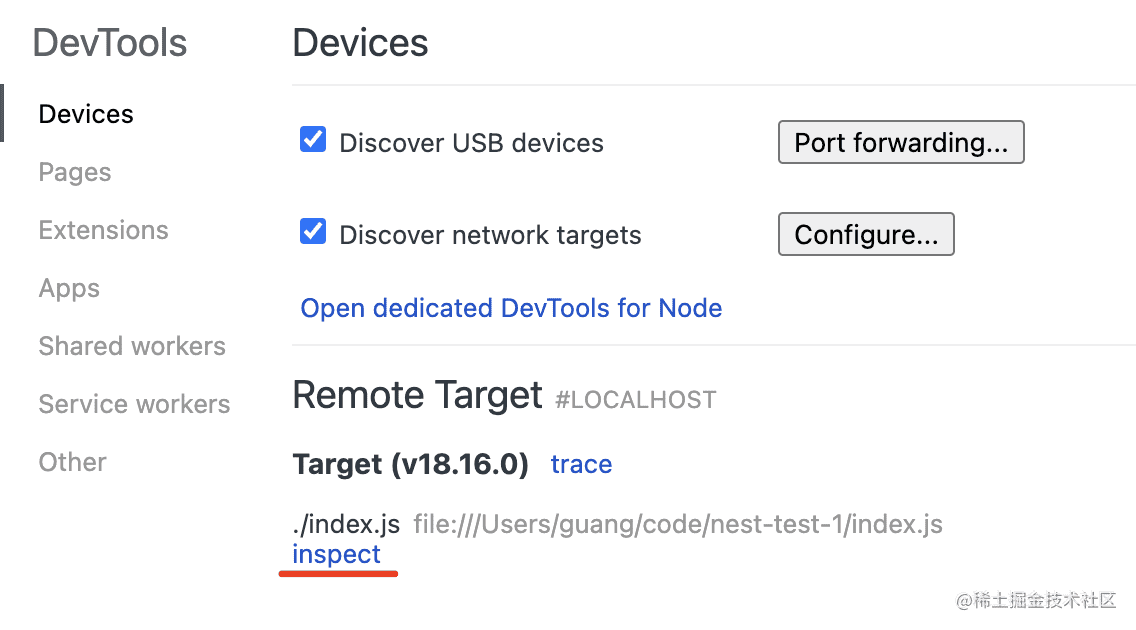Open the Extensions section

tap(103, 230)
